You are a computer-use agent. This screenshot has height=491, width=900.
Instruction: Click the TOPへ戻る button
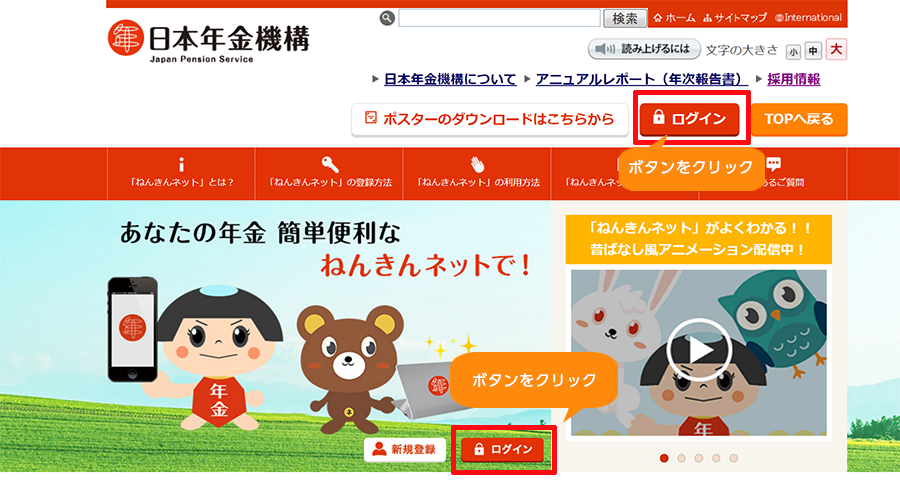(x=799, y=119)
